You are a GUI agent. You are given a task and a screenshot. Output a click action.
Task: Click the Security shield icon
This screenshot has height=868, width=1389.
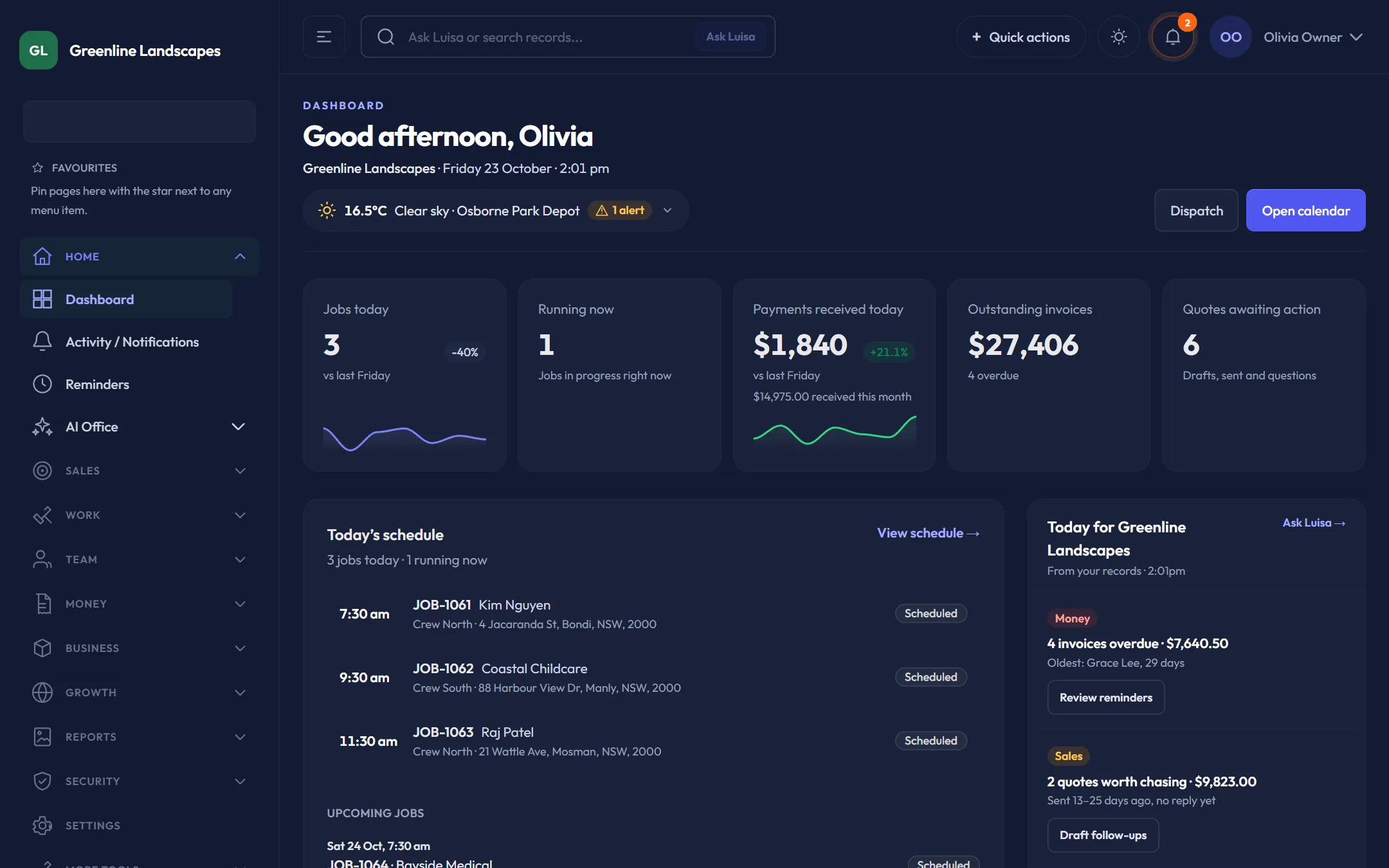[42, 781]
